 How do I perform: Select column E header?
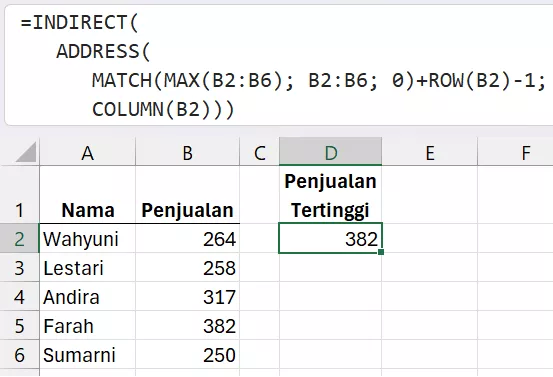(430, 152)
